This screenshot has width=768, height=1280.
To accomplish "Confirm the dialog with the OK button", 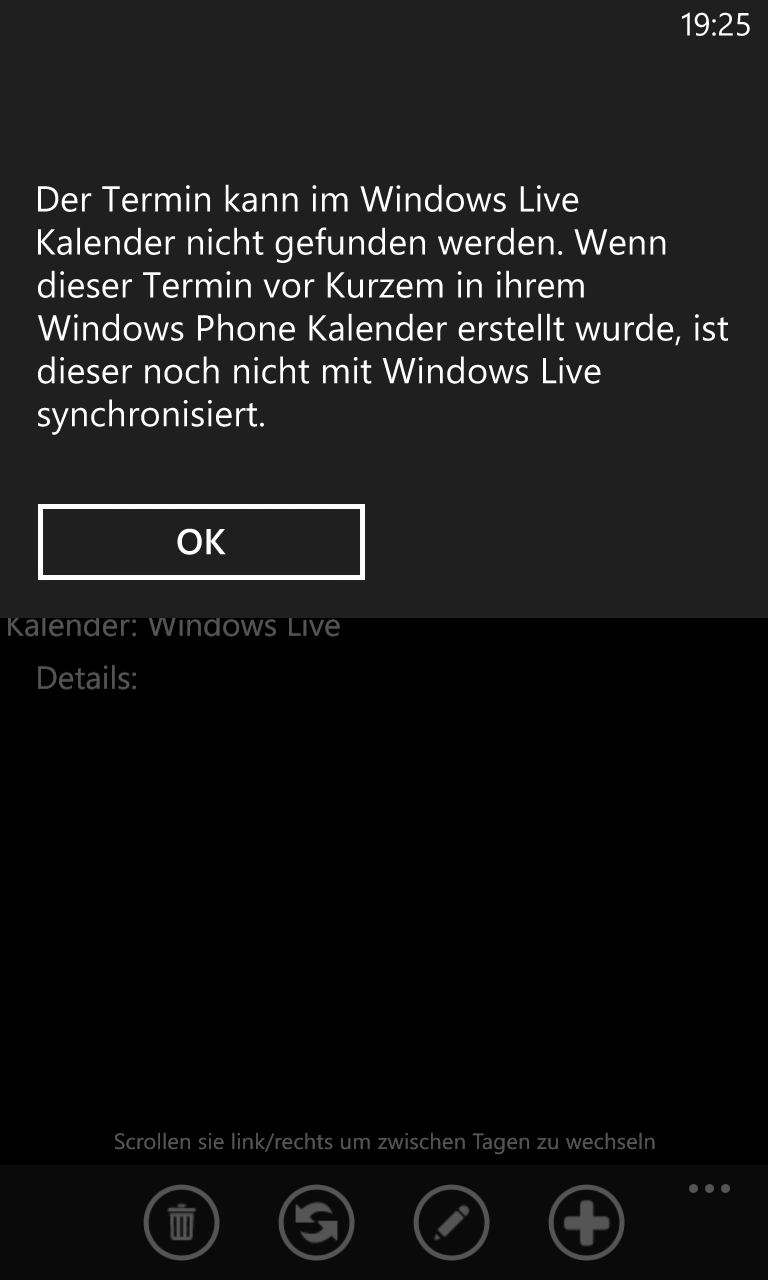I will (x=201, y=542).
